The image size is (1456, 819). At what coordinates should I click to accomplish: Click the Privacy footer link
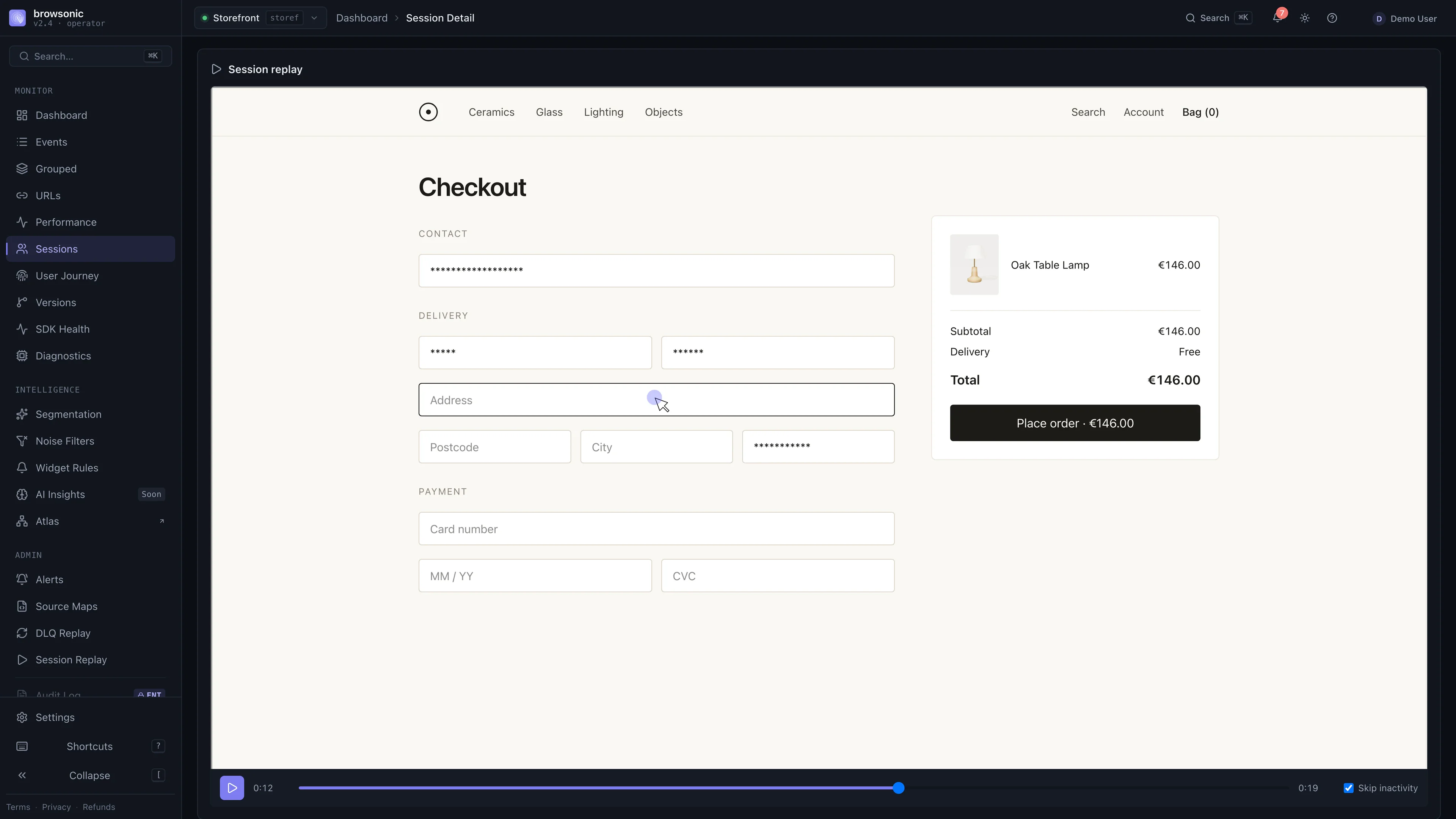coord(56,807)
